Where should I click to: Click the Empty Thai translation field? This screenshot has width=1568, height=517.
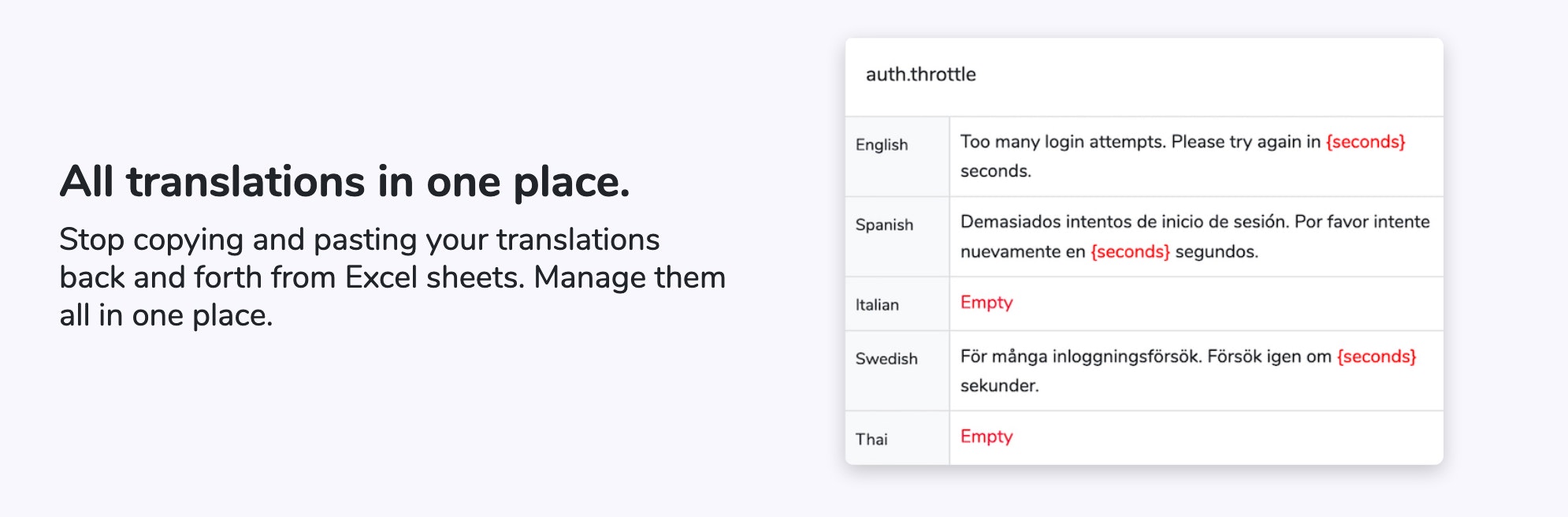[x=1195, y=437]
